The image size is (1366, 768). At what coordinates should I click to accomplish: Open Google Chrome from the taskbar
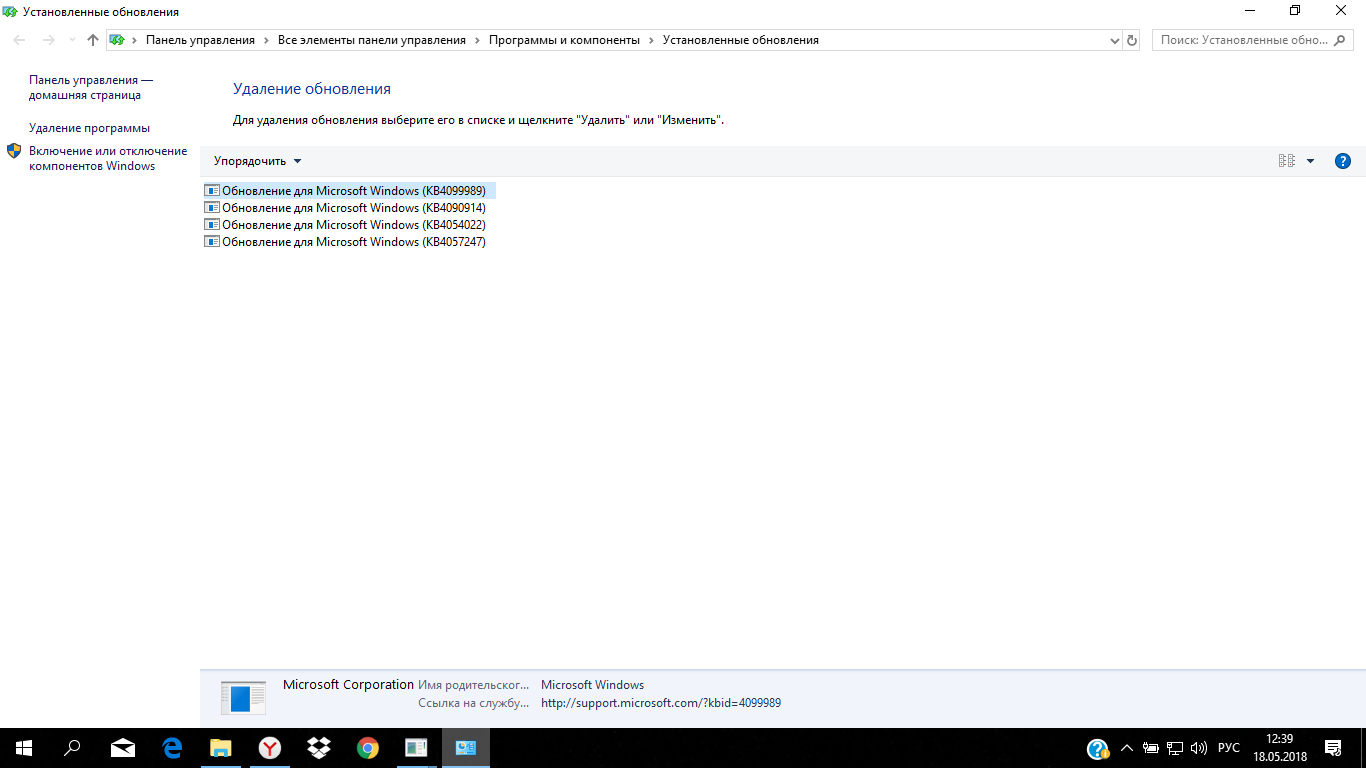click(x=368, y=748)
